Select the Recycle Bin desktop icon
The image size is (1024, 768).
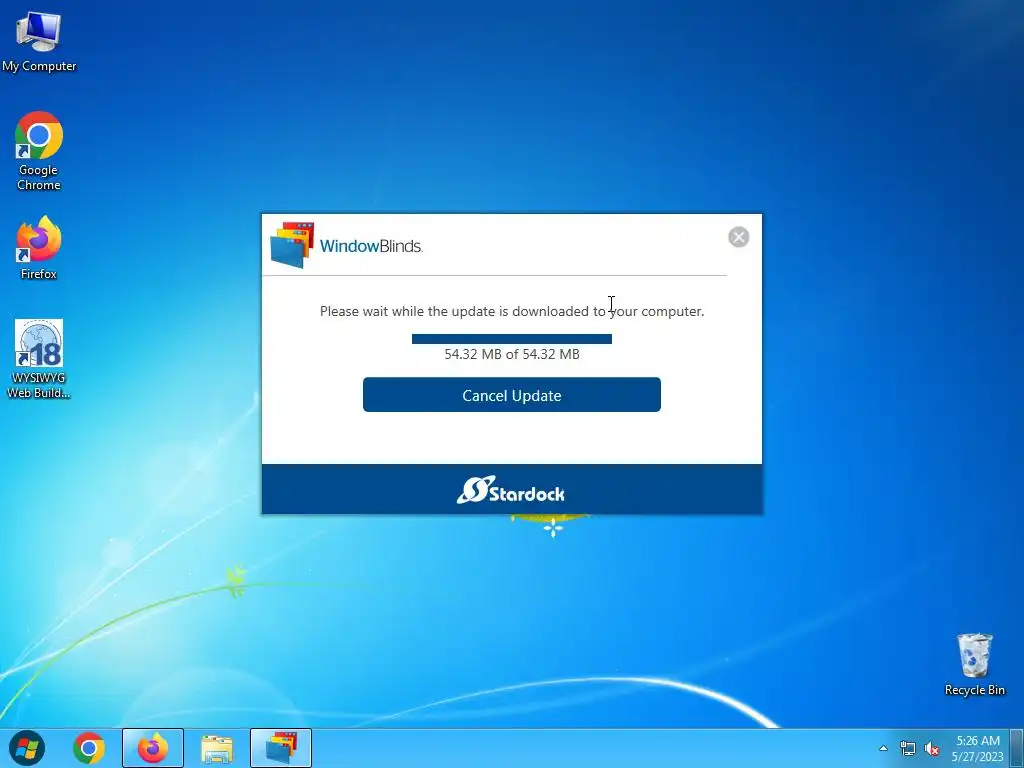[x=974, y=664]
